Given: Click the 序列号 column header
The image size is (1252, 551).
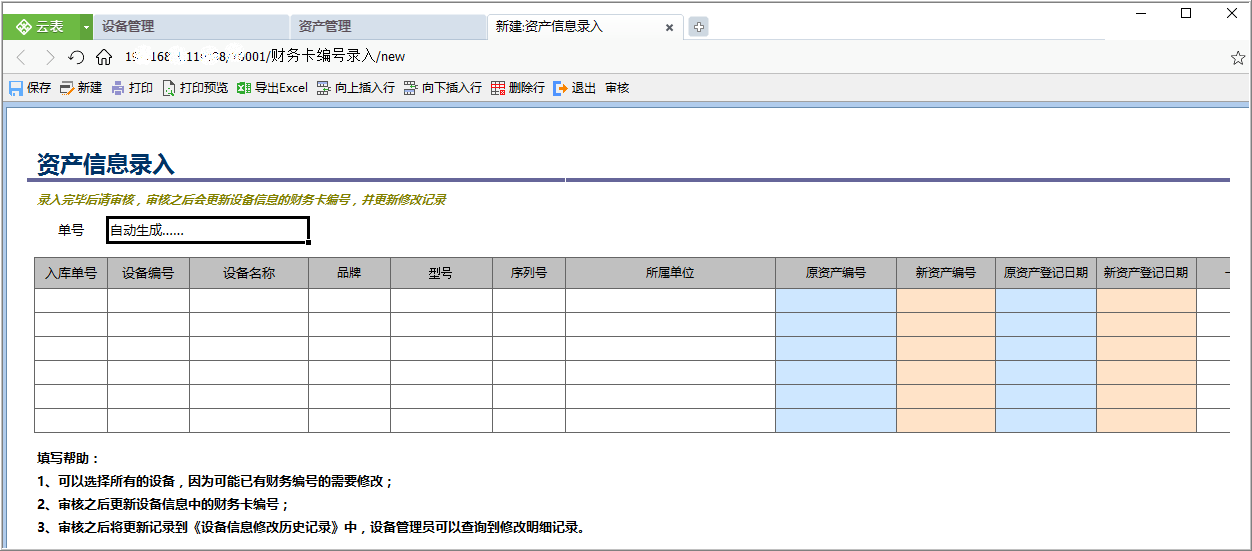Looking at the screenshot, I should [x=529, y=273].
